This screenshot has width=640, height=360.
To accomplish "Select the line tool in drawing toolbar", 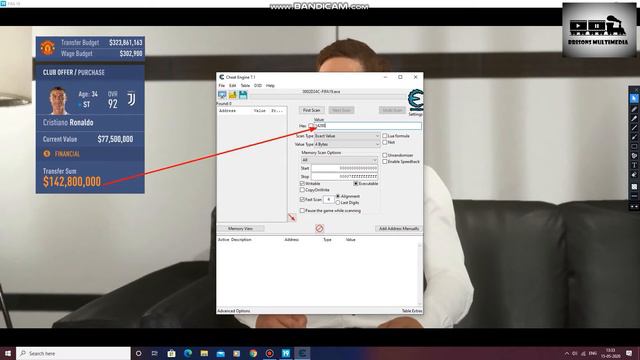I will pos(634,128).
